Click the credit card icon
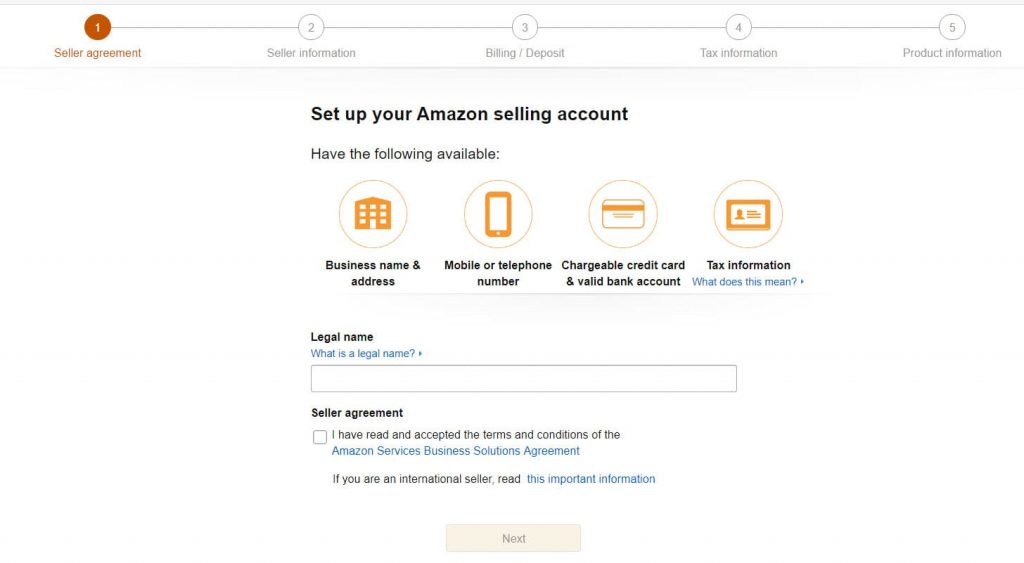Image resolution: width=1024 pixels, height=563 pixels. pos(623,214)
